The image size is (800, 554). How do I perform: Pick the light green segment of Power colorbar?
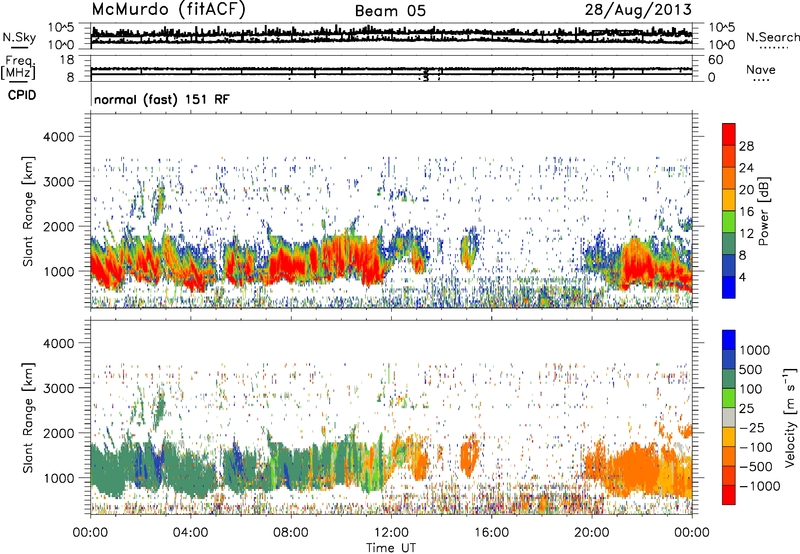point(729,222)
